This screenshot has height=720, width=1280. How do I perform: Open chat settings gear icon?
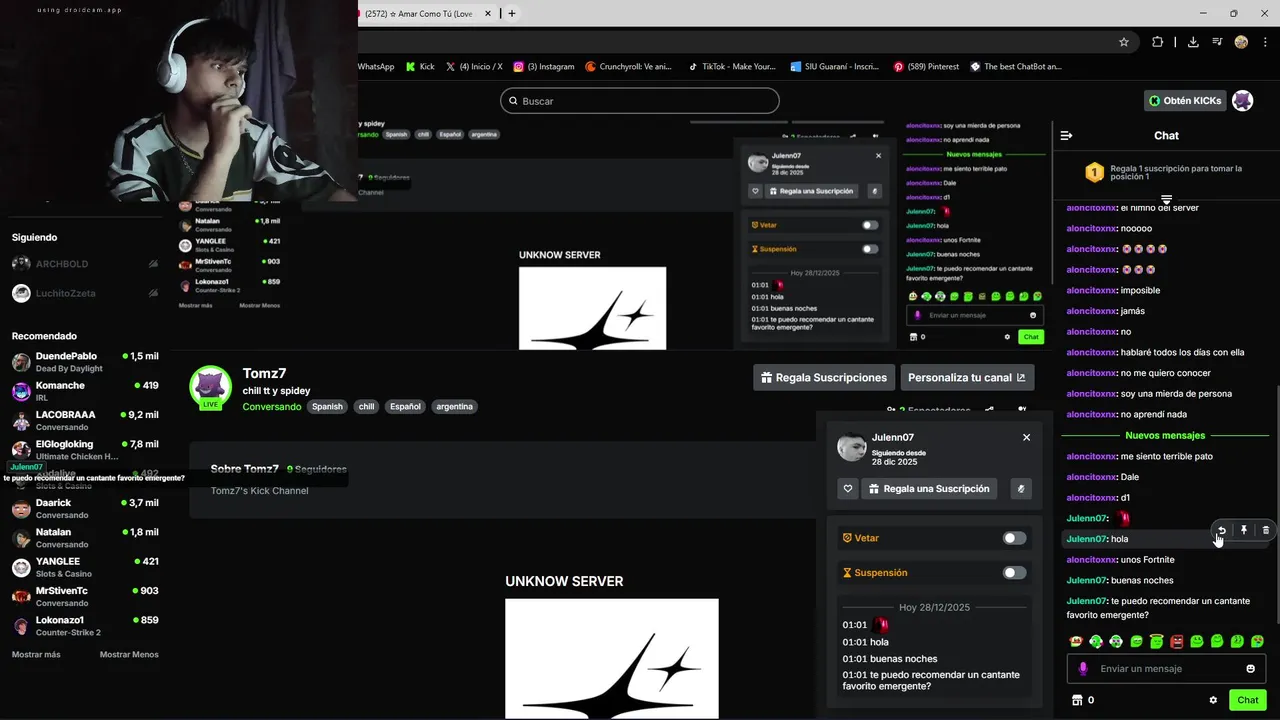[1213, 700]
